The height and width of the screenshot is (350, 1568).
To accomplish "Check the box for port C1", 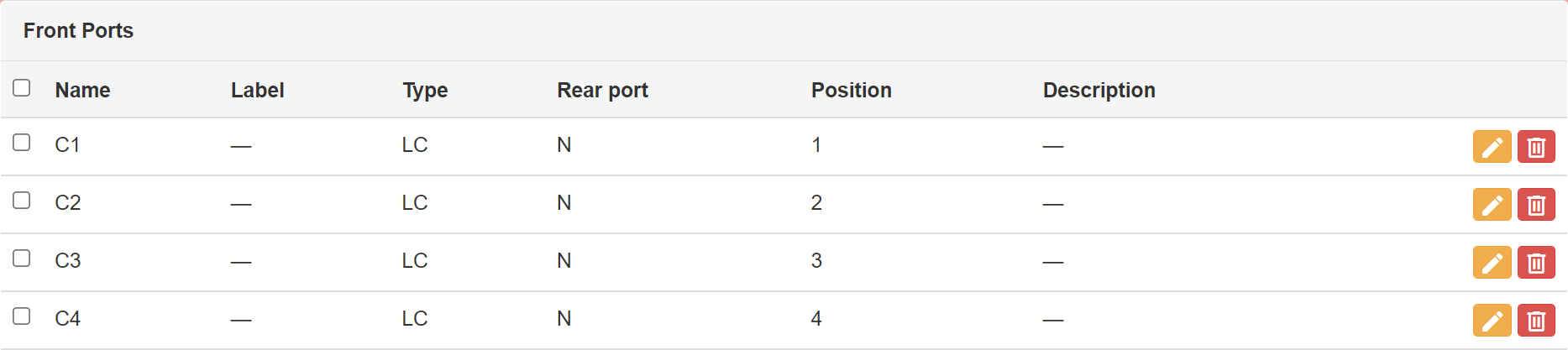I will tap(22, 142).
